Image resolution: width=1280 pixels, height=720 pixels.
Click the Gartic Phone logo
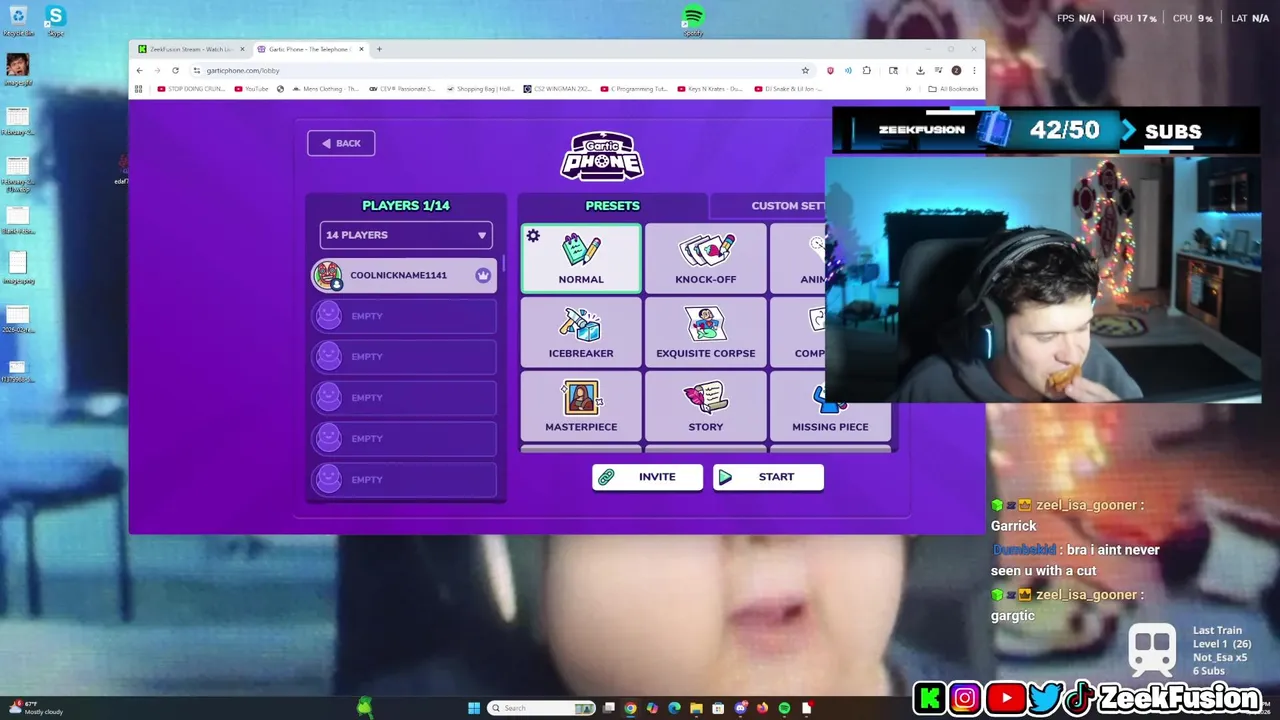(601, 156)
